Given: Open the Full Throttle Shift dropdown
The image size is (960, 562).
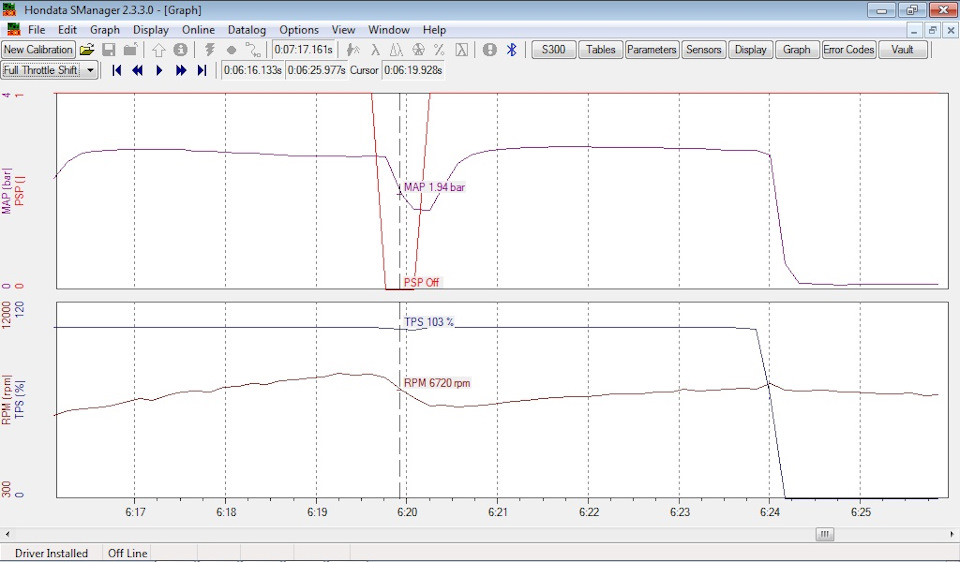Looking at the screenshot, I should 91,70.
